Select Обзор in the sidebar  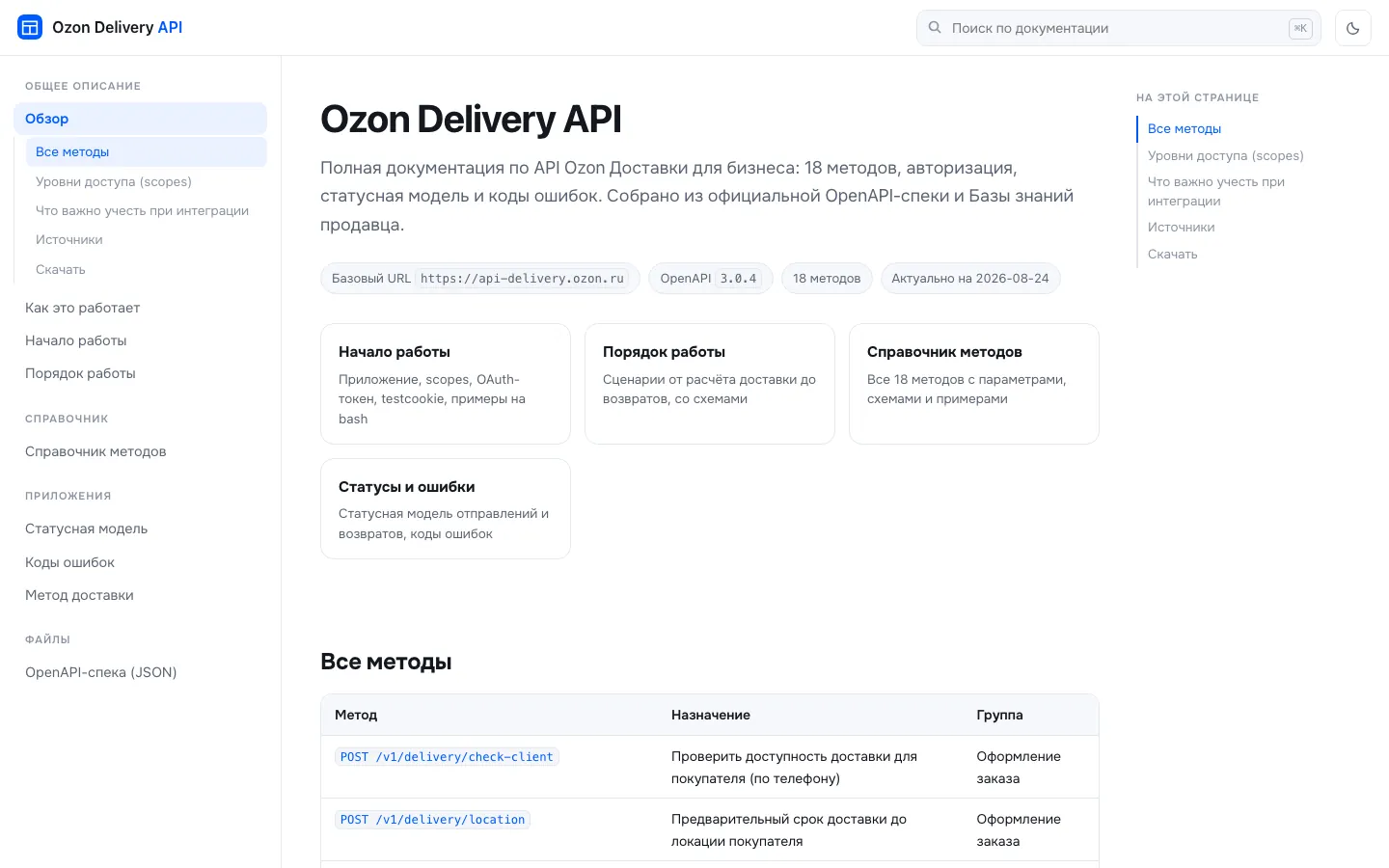[140, 119]
